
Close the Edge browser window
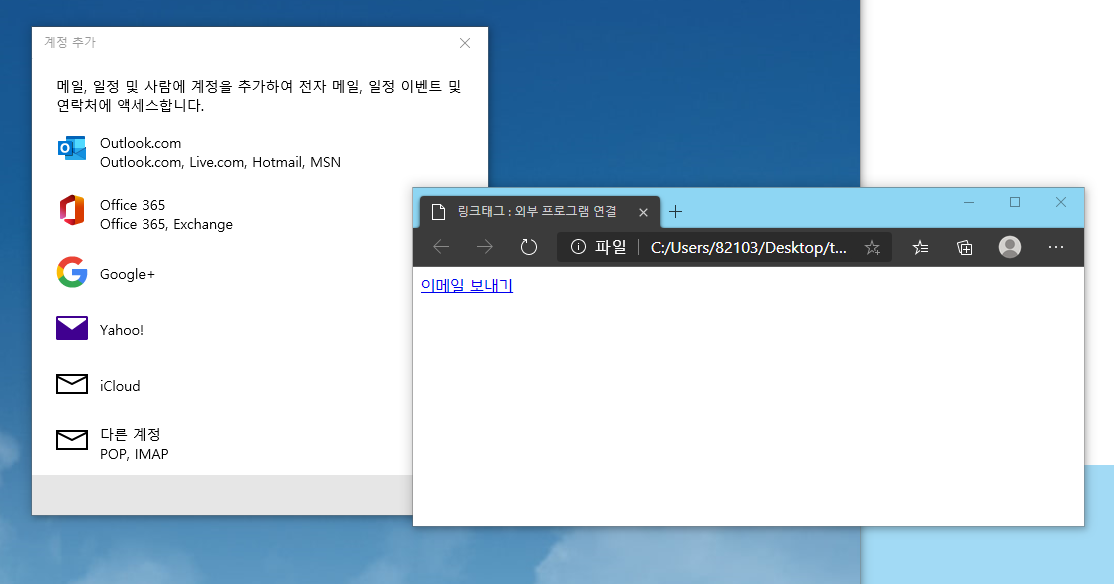pos(1061,202)
